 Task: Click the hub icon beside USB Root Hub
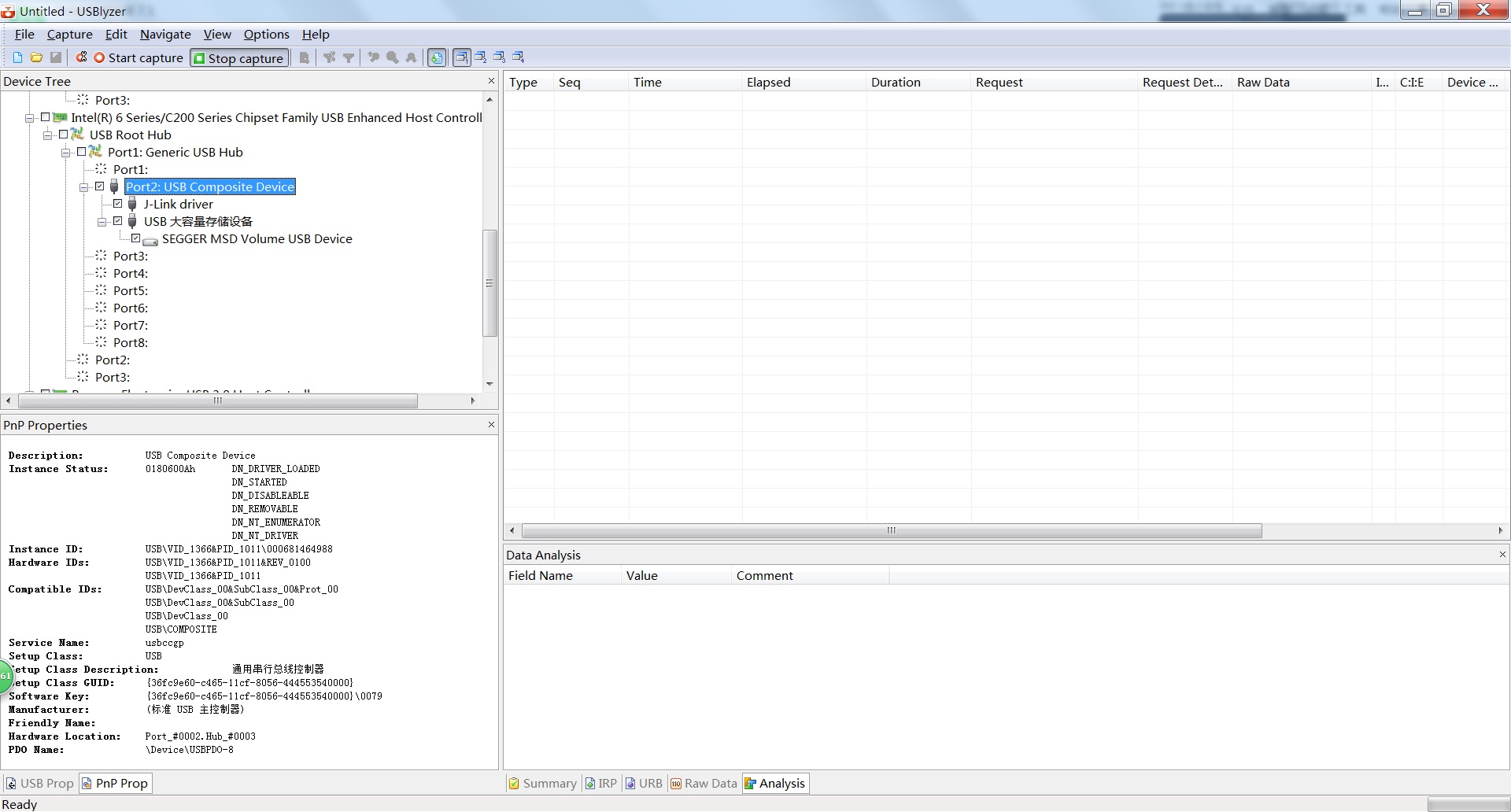(x=77, y=135)
